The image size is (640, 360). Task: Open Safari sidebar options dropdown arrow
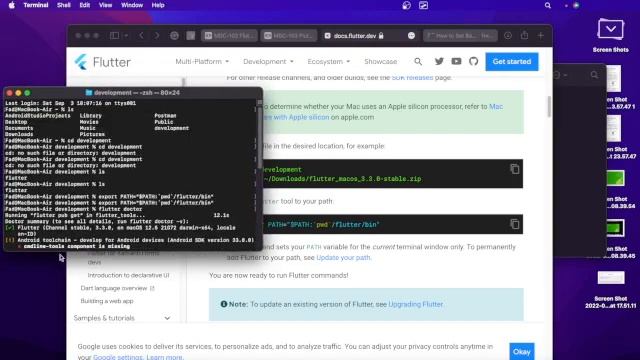point(126,36)
